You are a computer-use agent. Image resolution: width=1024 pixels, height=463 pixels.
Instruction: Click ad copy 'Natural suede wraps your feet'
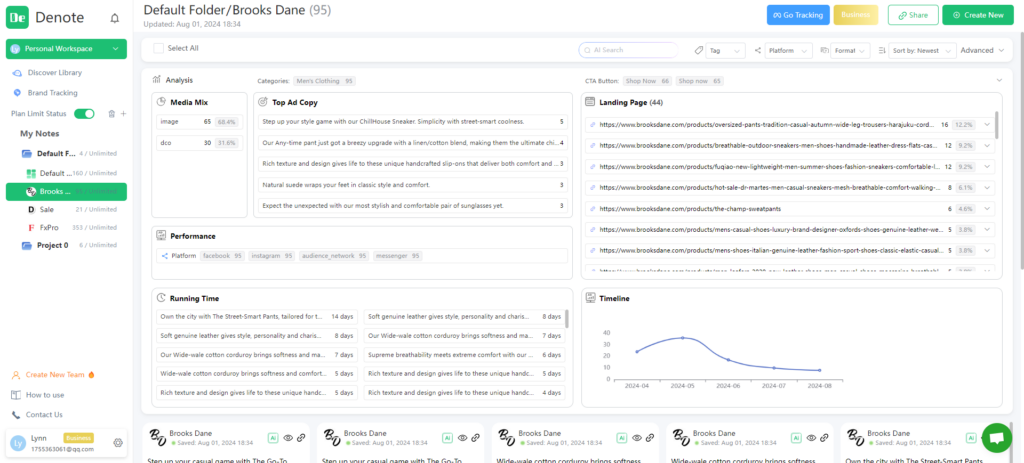[x=413, y=185]
